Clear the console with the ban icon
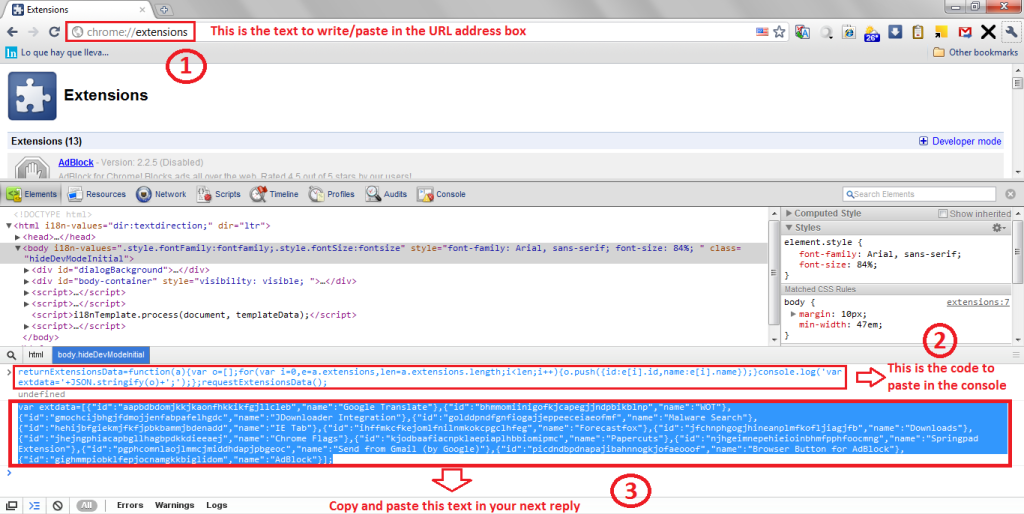 point(57,506)
